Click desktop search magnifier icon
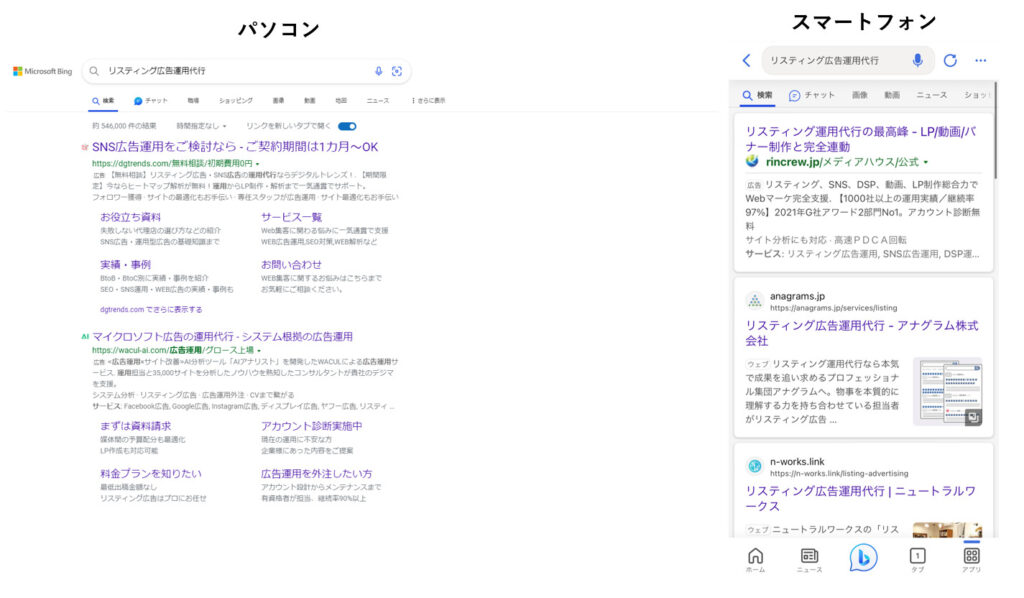 tap(94, 71)
